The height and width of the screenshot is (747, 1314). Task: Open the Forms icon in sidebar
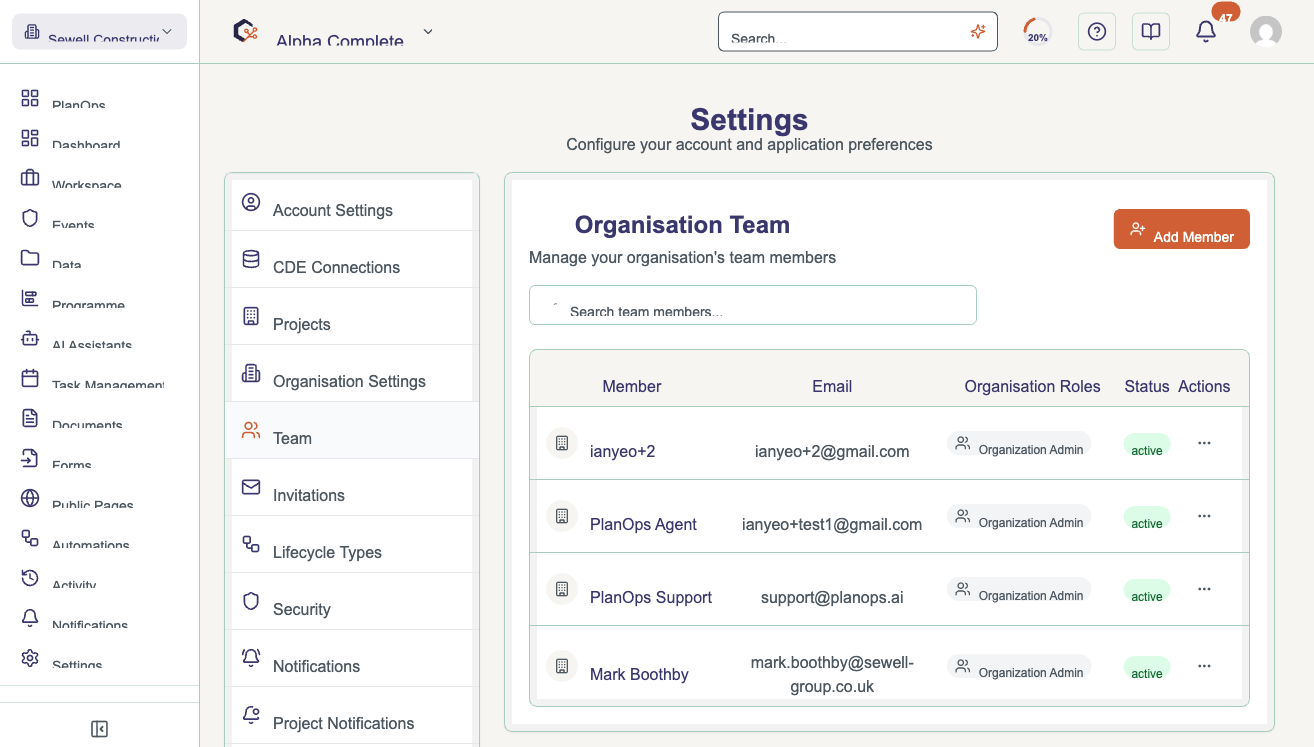(x=30, y=458)
